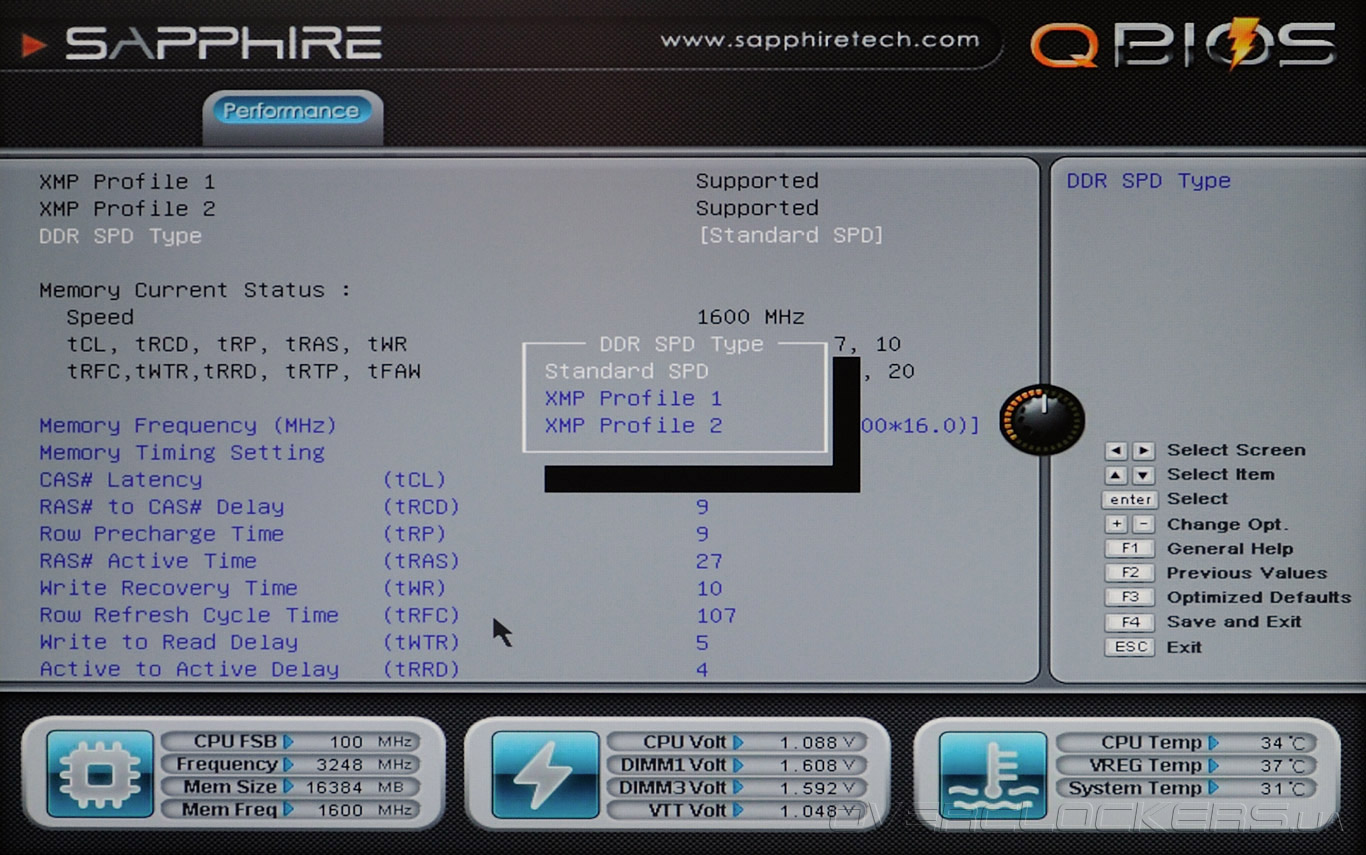Image resolution: width=1366 pixels, height=855 pixels.
Task: Select the DDR SPD Type setting row label
Action: coord(120,237)
